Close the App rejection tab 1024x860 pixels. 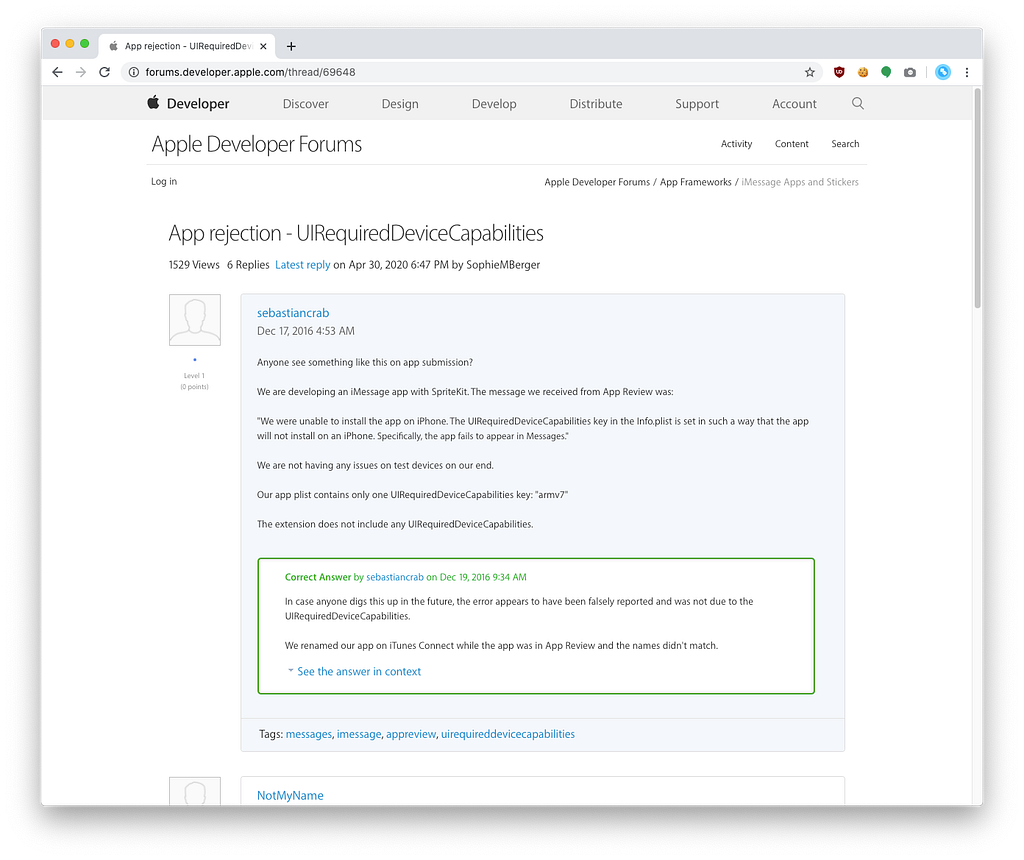263,46
